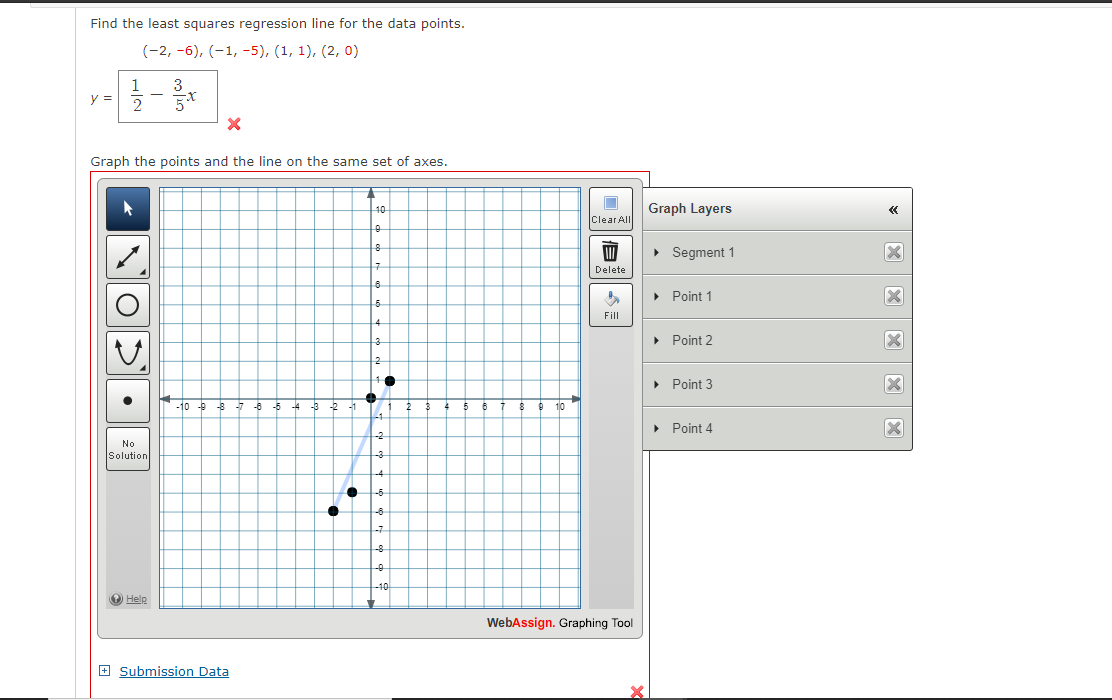Click the regression equation answer box

pyautogui.click(x=168, y=96)
